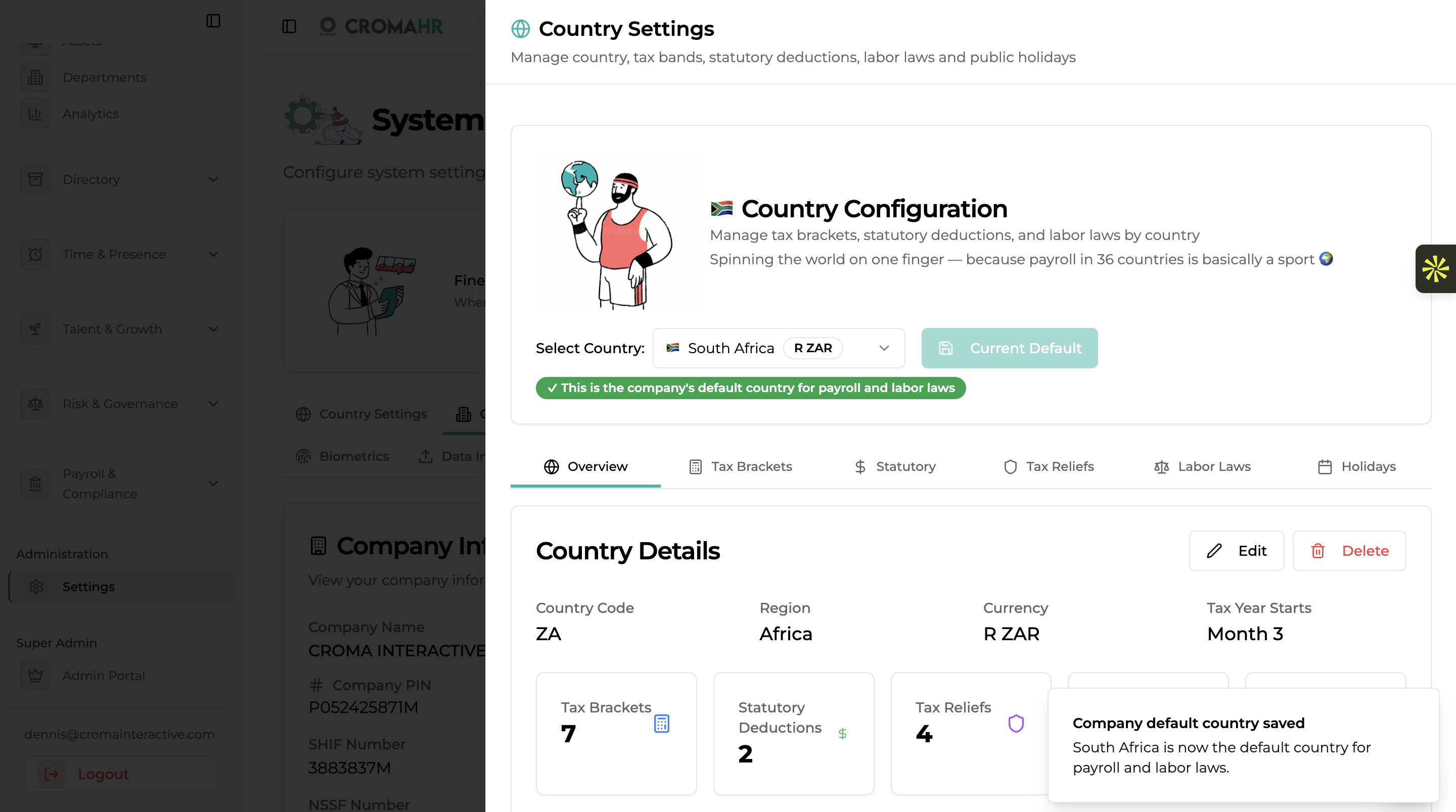
Task: Expand the Time & Presence chevron
Action: coord(213,254)
